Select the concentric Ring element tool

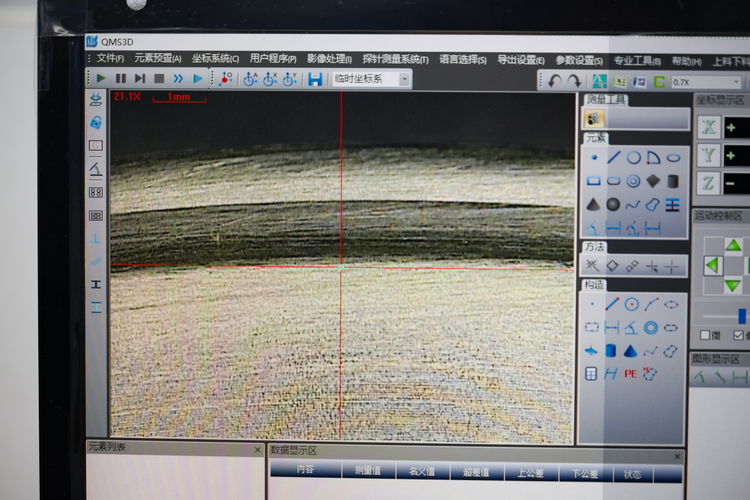coord(633,181)
